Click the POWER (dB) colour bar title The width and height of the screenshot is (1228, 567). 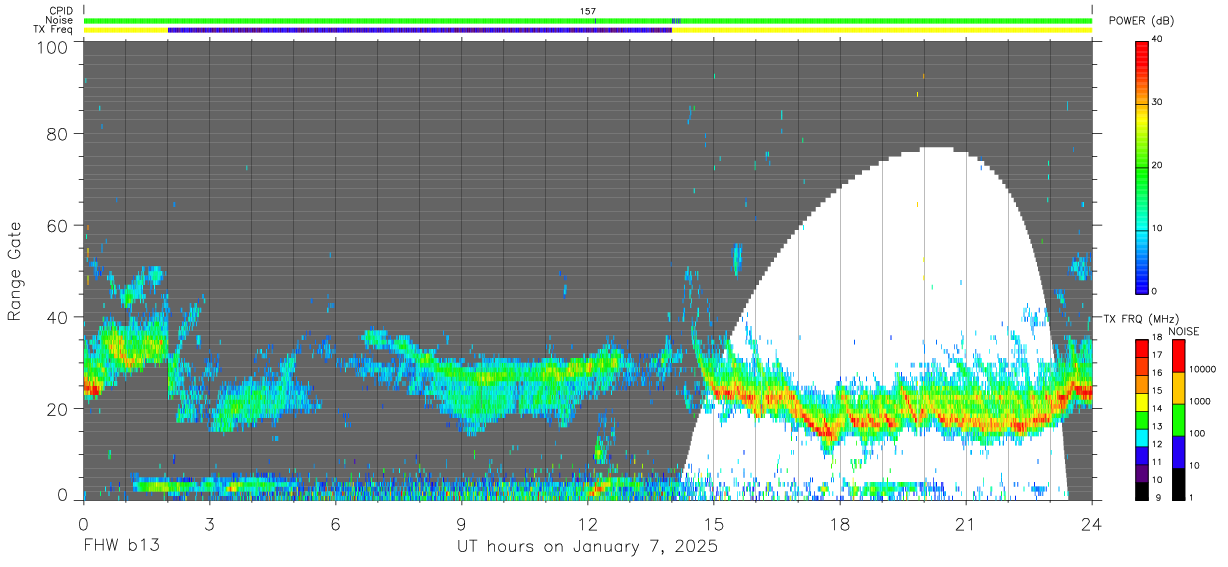(1142, 20)
